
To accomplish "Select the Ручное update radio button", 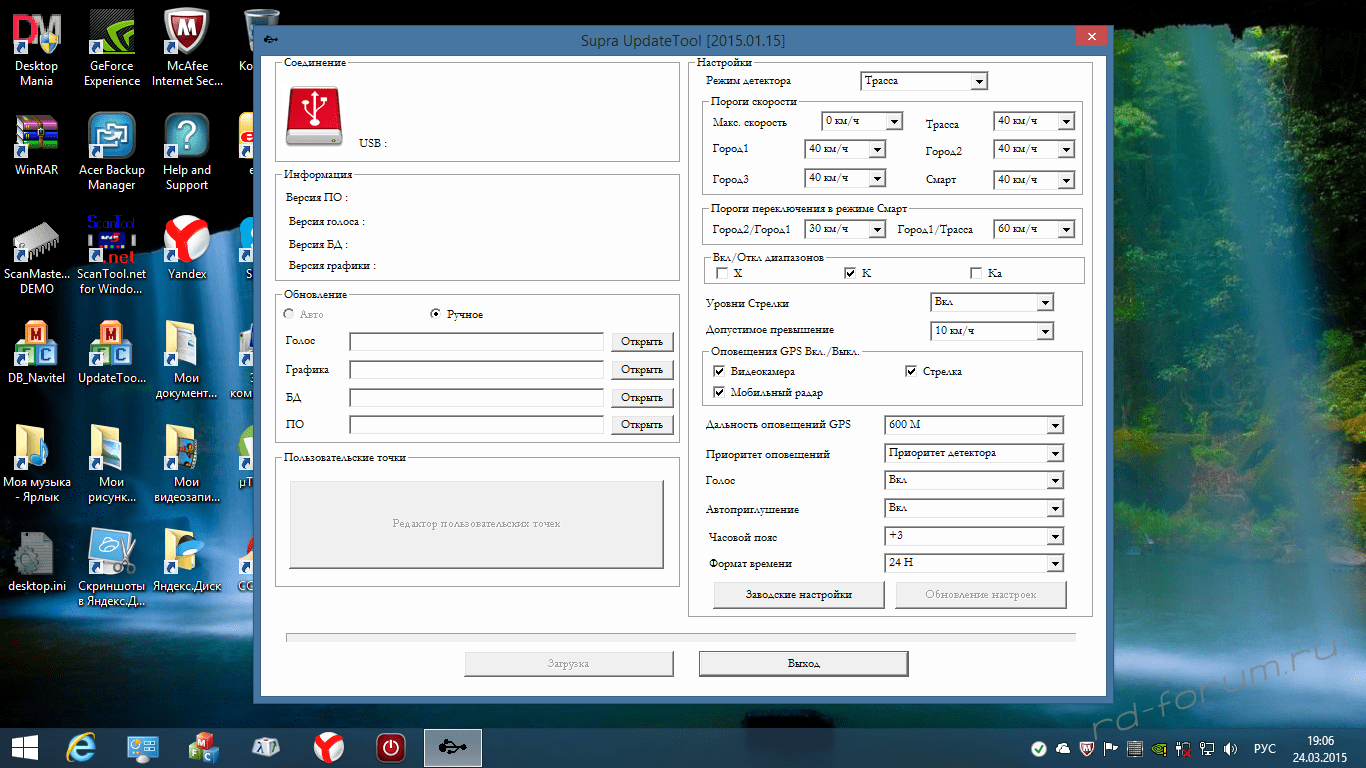I will coord(435,314).
